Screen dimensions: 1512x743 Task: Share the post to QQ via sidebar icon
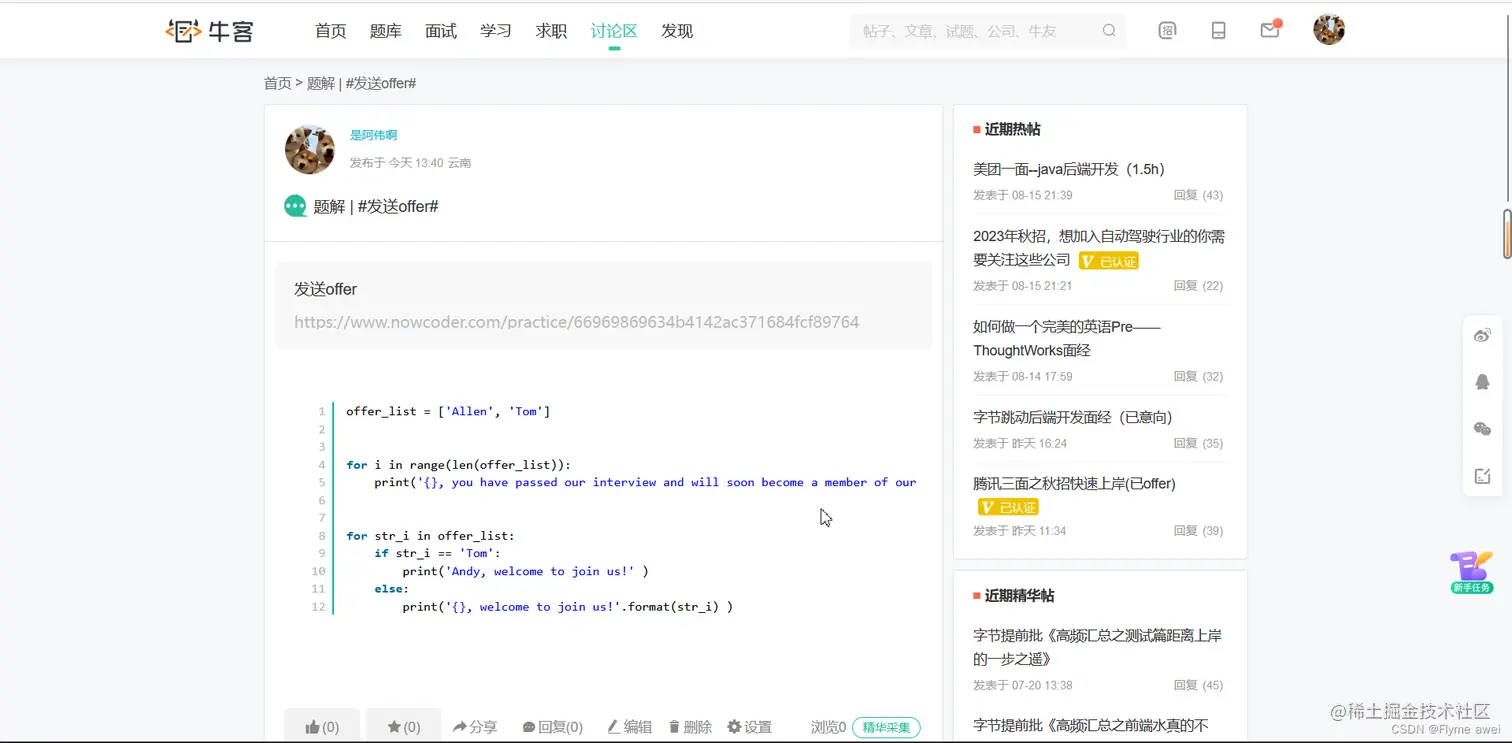[x=1482, y=381]
